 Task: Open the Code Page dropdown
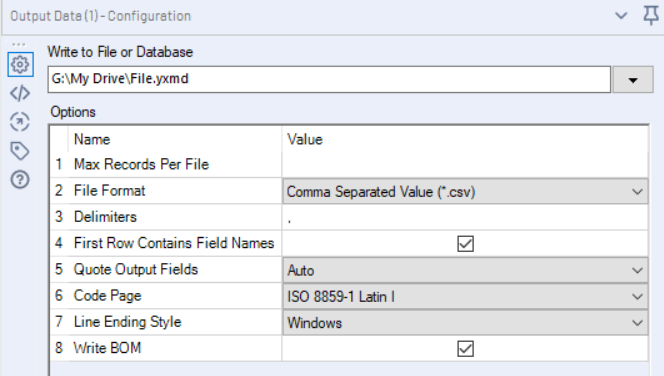click(465, 296)
